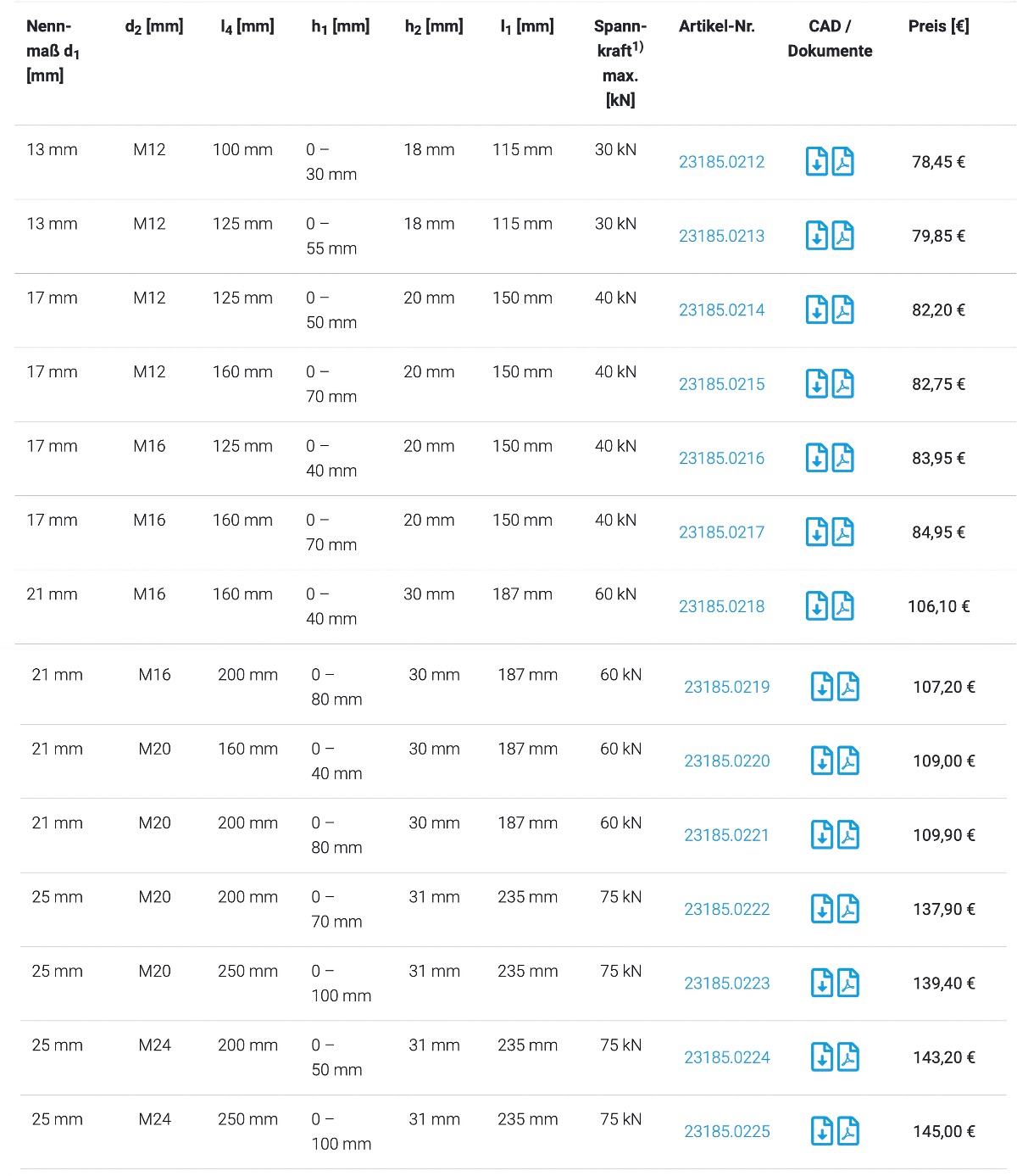
Task: Open PDF document for article 23185.0225
Action: [x=847, y=1131]
